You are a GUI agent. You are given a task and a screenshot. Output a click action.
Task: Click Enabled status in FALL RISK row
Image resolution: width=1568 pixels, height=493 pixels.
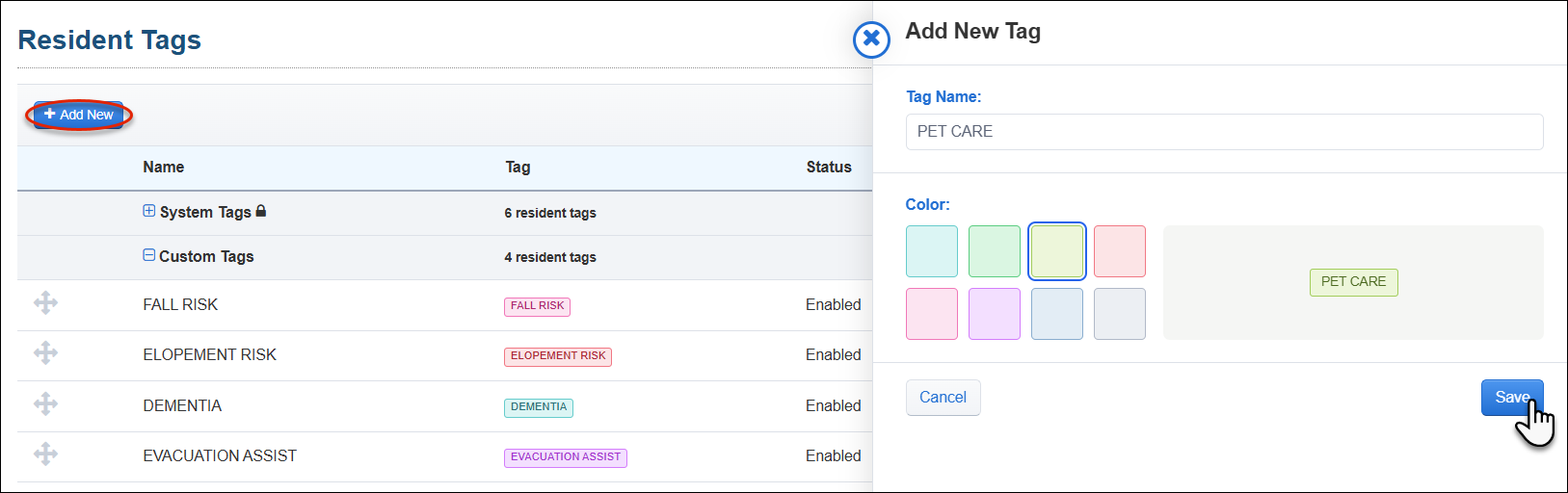click(834, 304)
